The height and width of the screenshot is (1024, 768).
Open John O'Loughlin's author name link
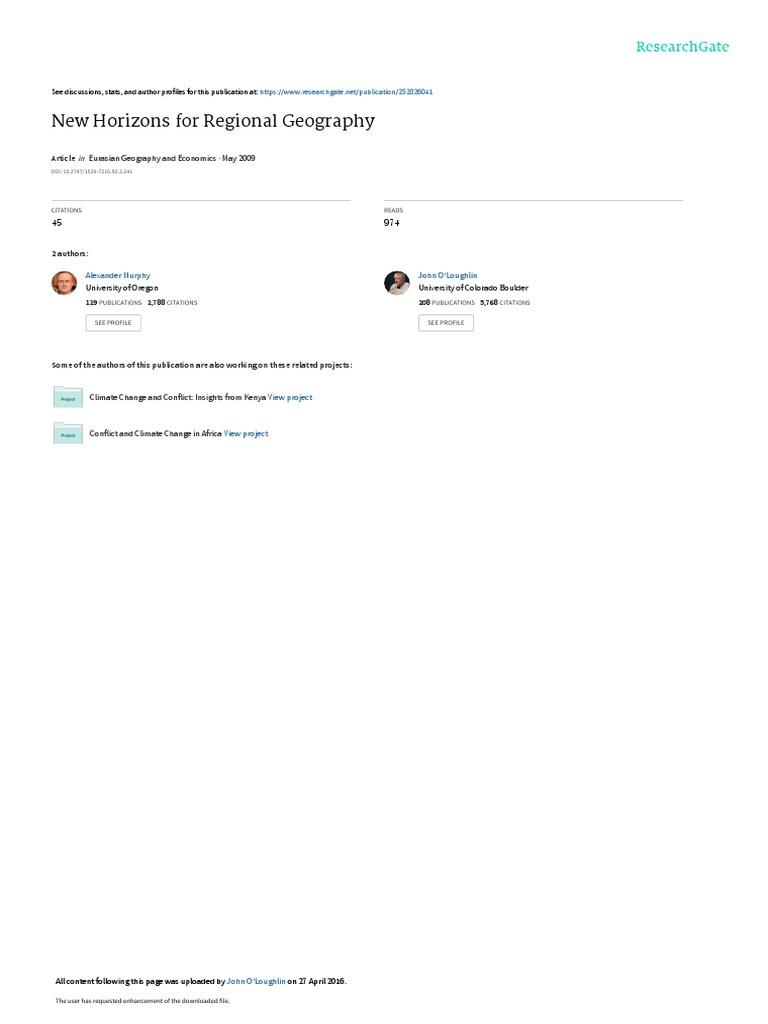[447, 276]
